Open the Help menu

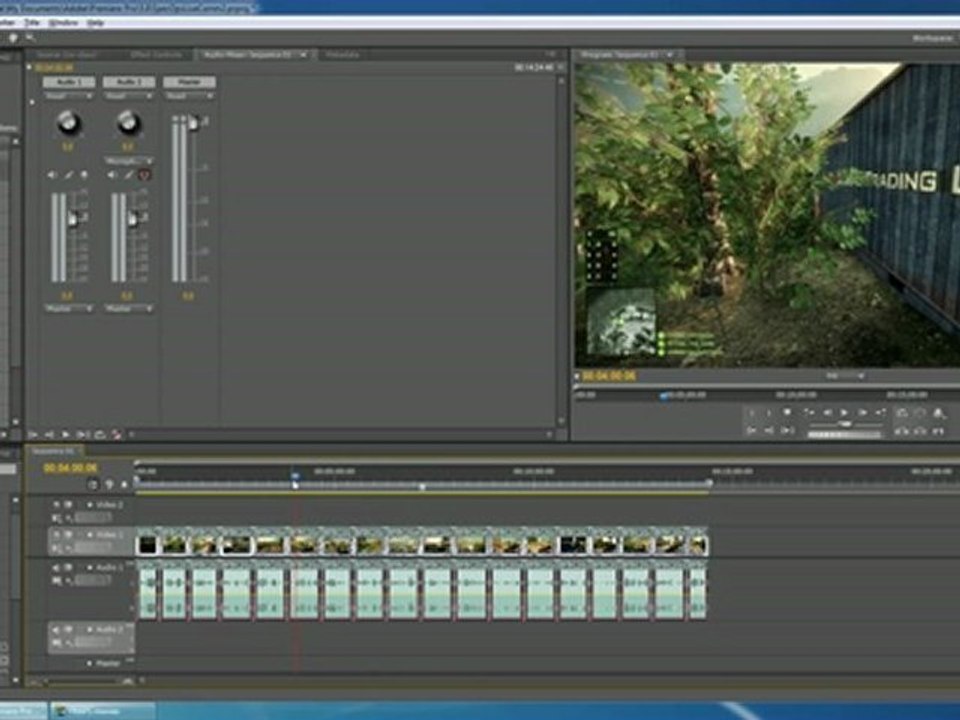pos(95,23)
